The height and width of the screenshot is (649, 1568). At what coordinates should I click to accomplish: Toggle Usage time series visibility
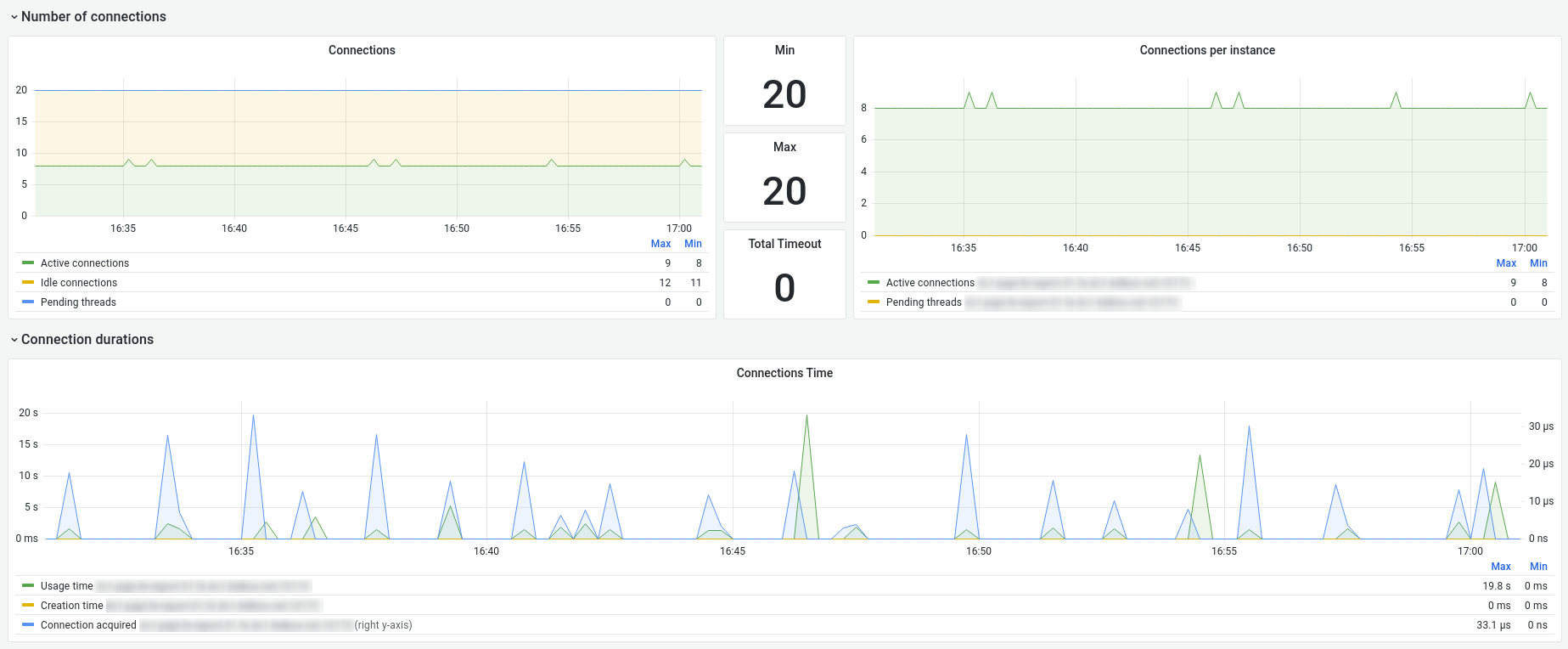coord(67,586)
